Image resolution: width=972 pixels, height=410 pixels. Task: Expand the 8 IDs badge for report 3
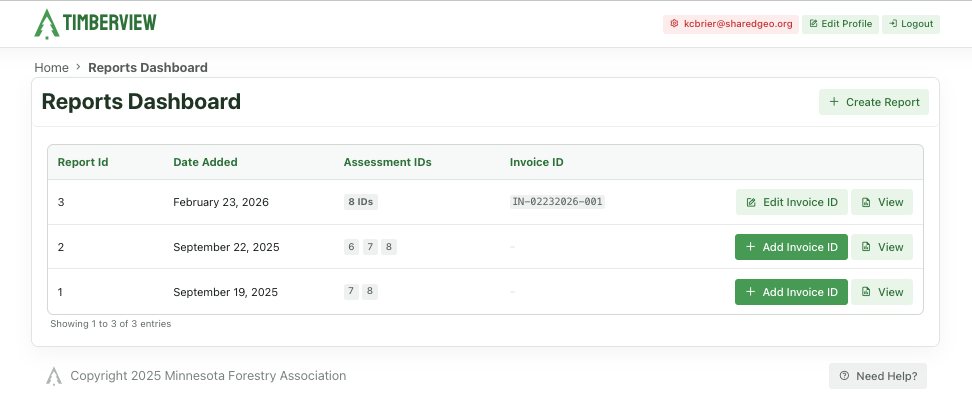361,202
